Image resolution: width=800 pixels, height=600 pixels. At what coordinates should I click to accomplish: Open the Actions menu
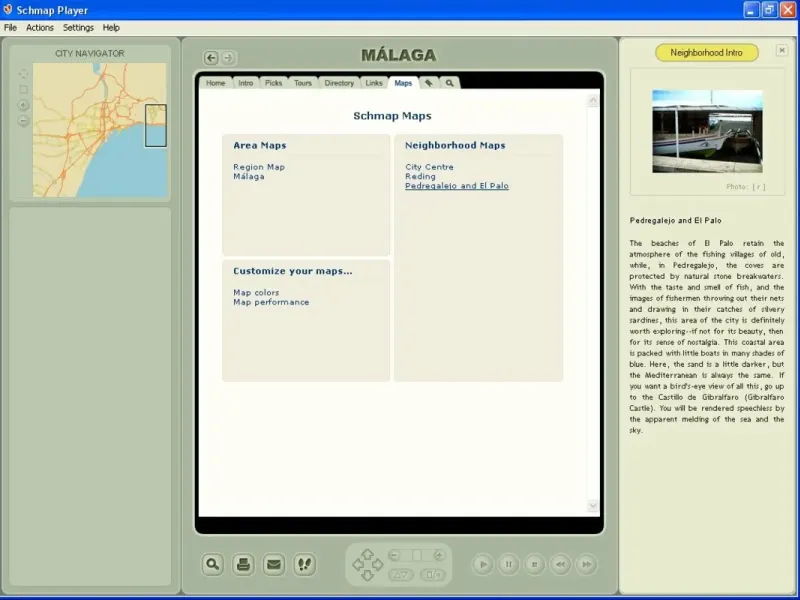(x=40, y=28)
